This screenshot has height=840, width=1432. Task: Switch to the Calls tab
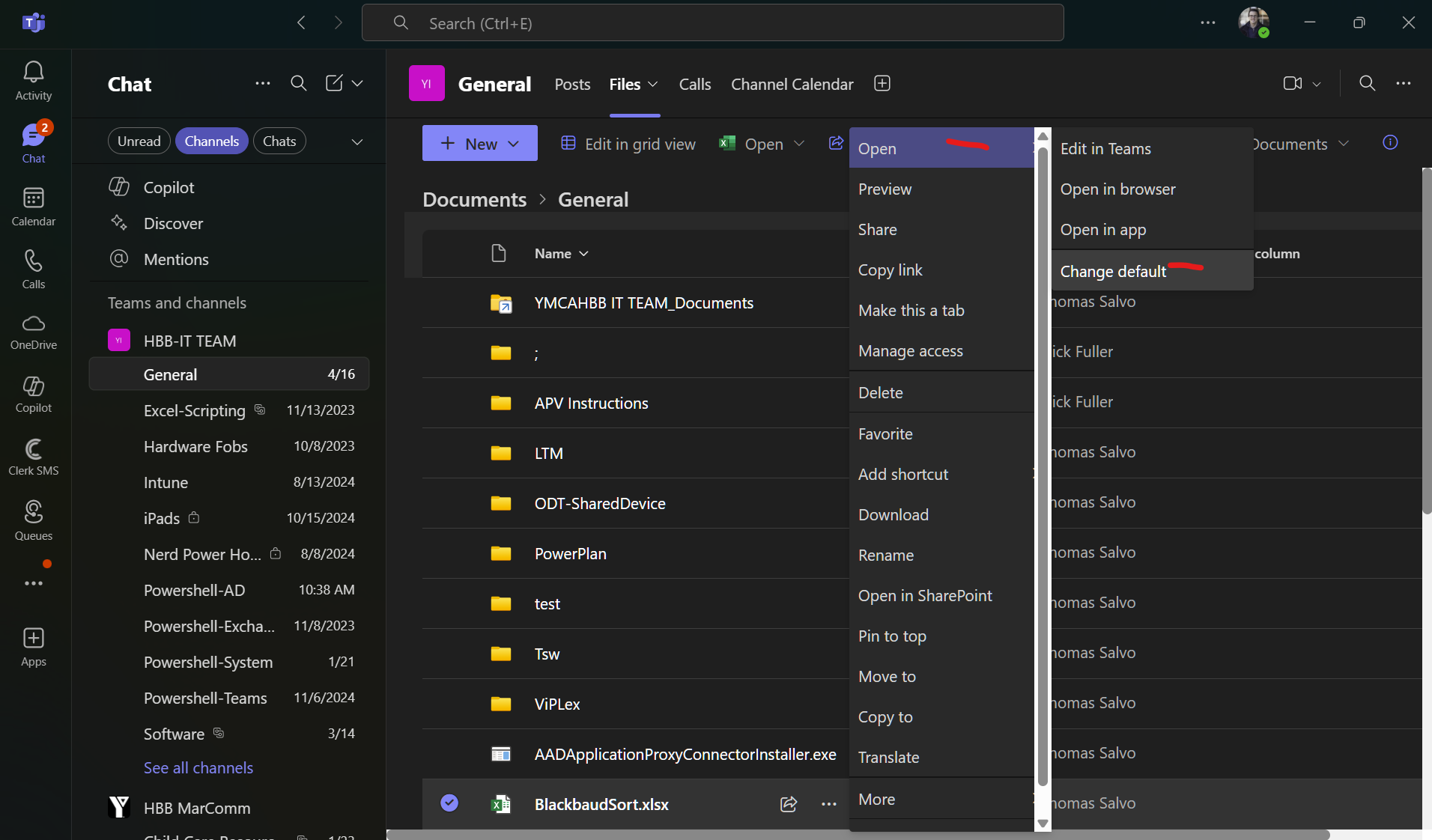pyautogui.click(x=695, y=85)
